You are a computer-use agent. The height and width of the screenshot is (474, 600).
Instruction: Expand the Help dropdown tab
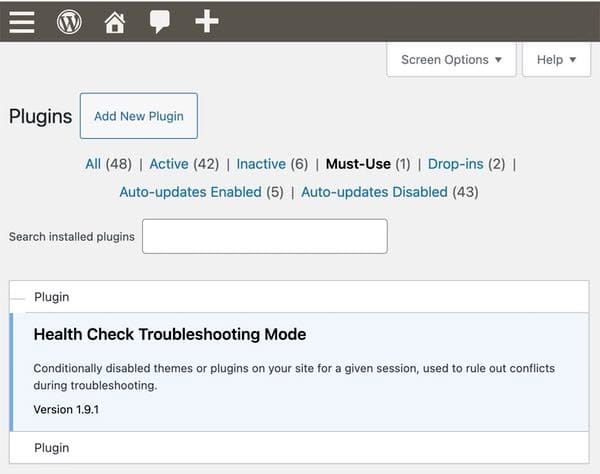click(556, 60)
